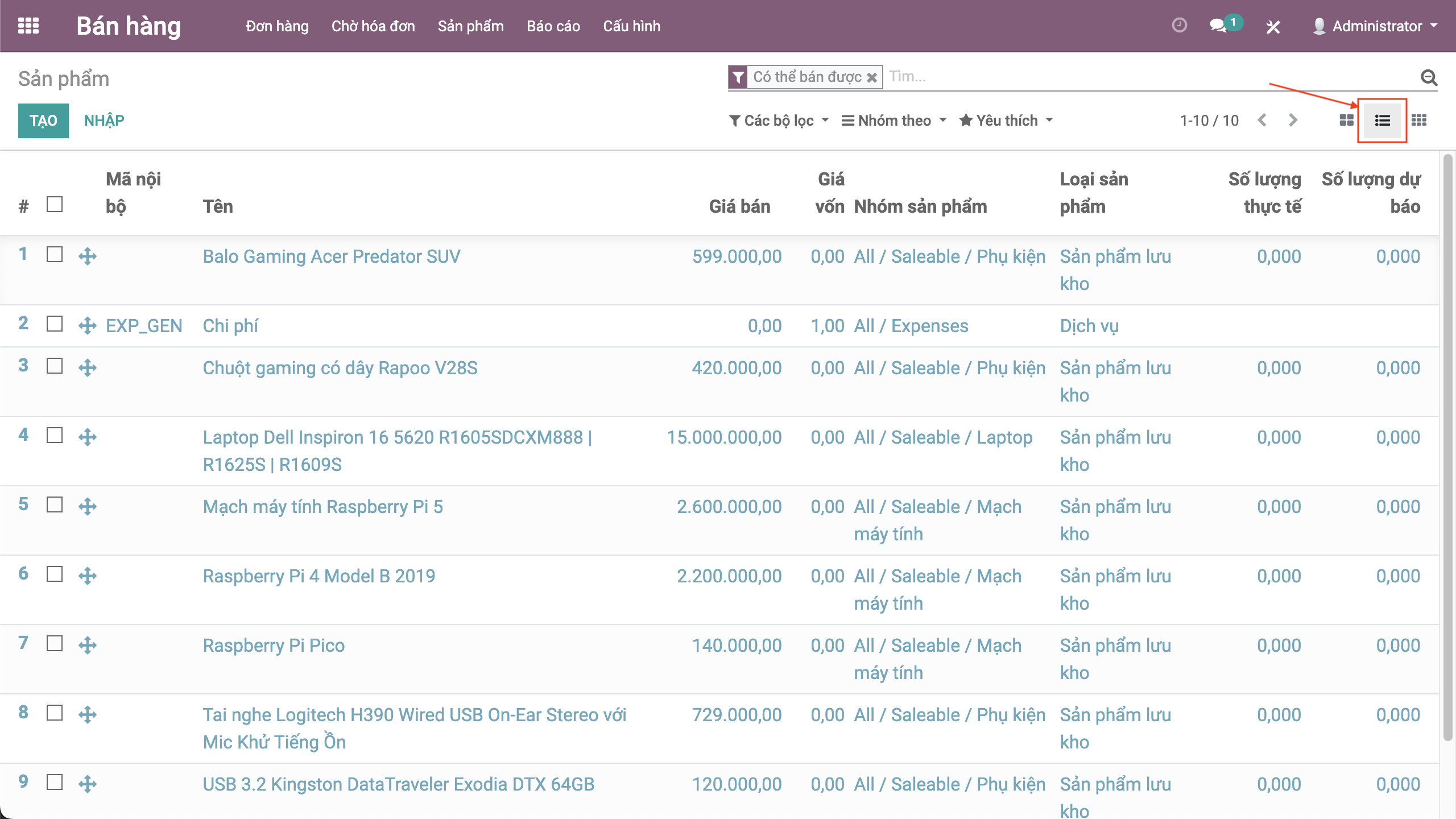Click the drag handle on the Chi phí row

pyautogui.click(x=88, y=326)
